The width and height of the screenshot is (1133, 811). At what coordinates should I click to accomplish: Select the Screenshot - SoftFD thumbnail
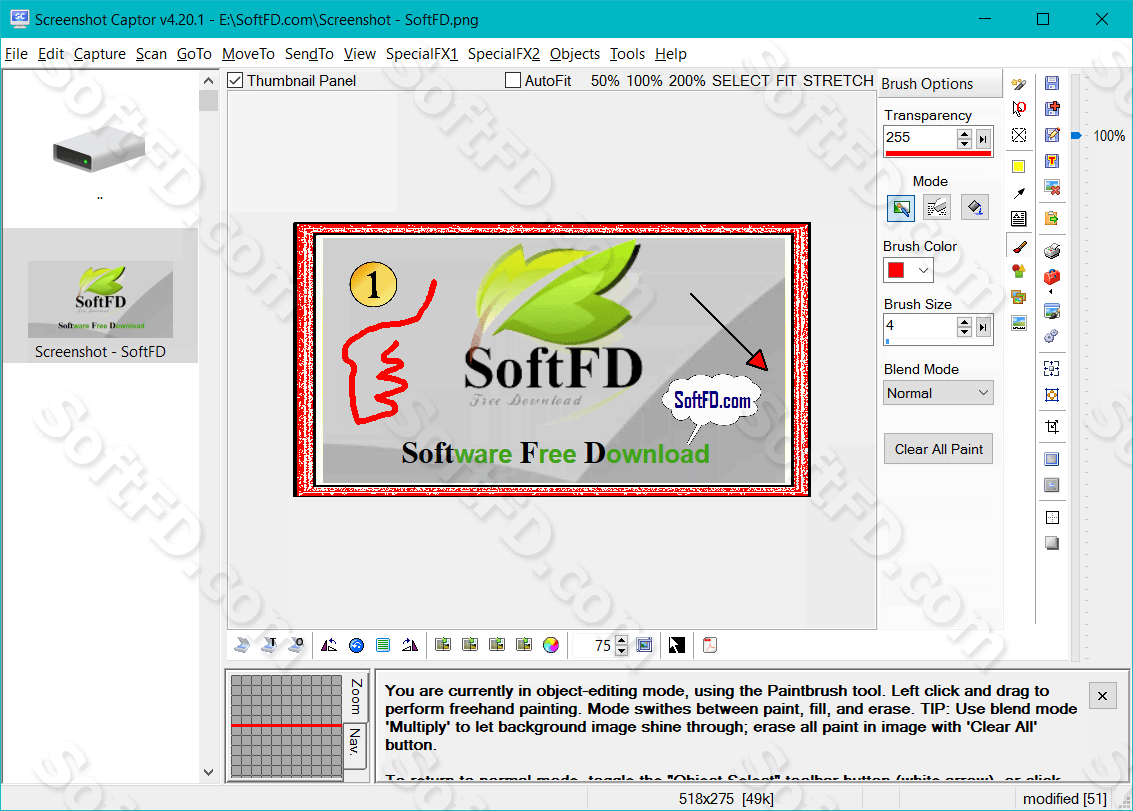pyautogui.click(x=100, y=296)
